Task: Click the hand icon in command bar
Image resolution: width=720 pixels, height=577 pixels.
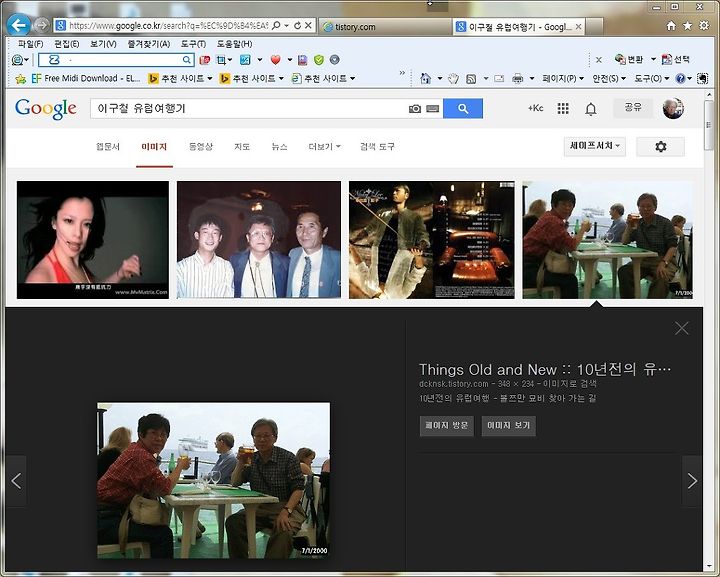Action: (453, 78)
